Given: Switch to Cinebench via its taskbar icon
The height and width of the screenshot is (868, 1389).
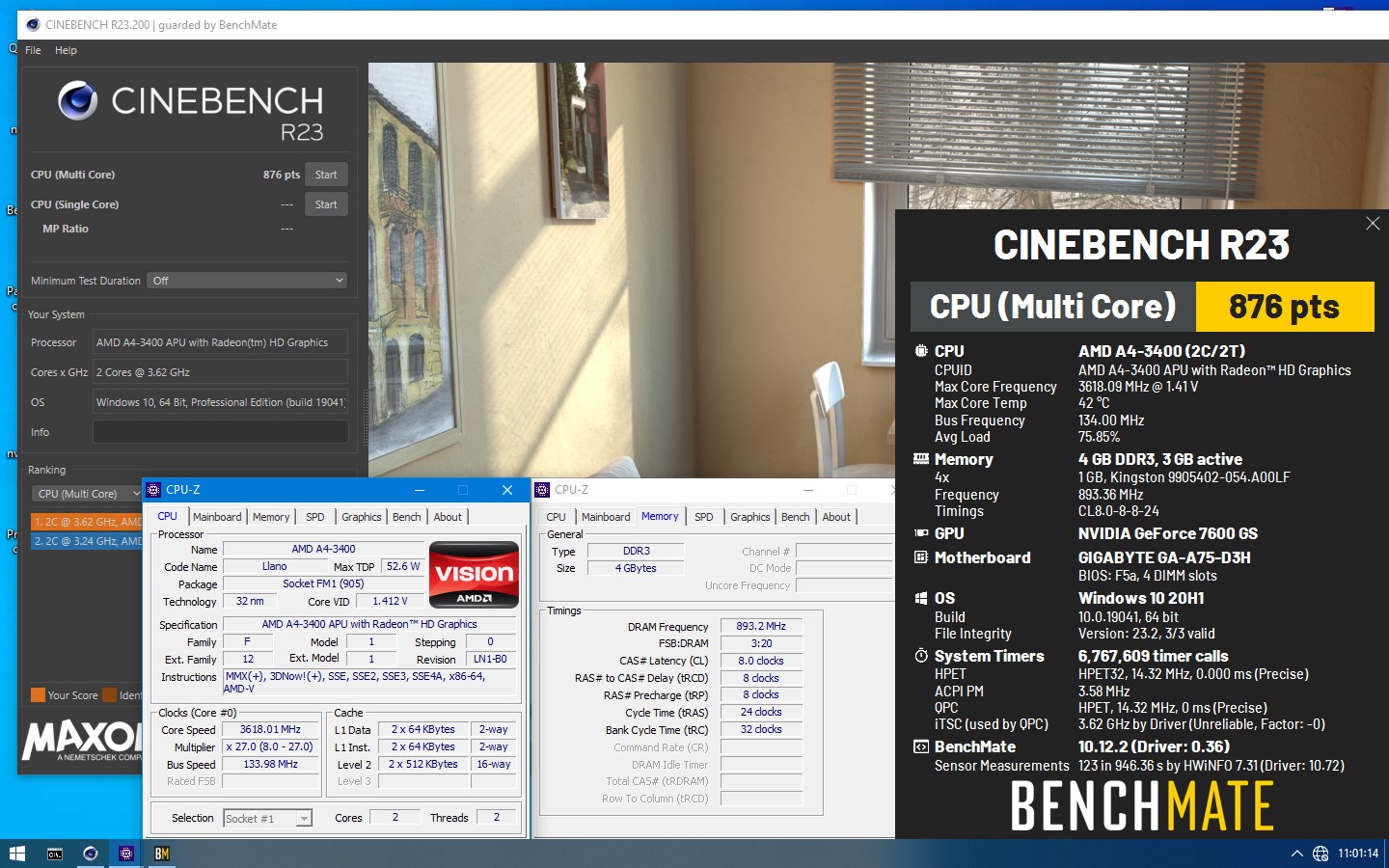Looking at the screenshot, I should [91, 854].
